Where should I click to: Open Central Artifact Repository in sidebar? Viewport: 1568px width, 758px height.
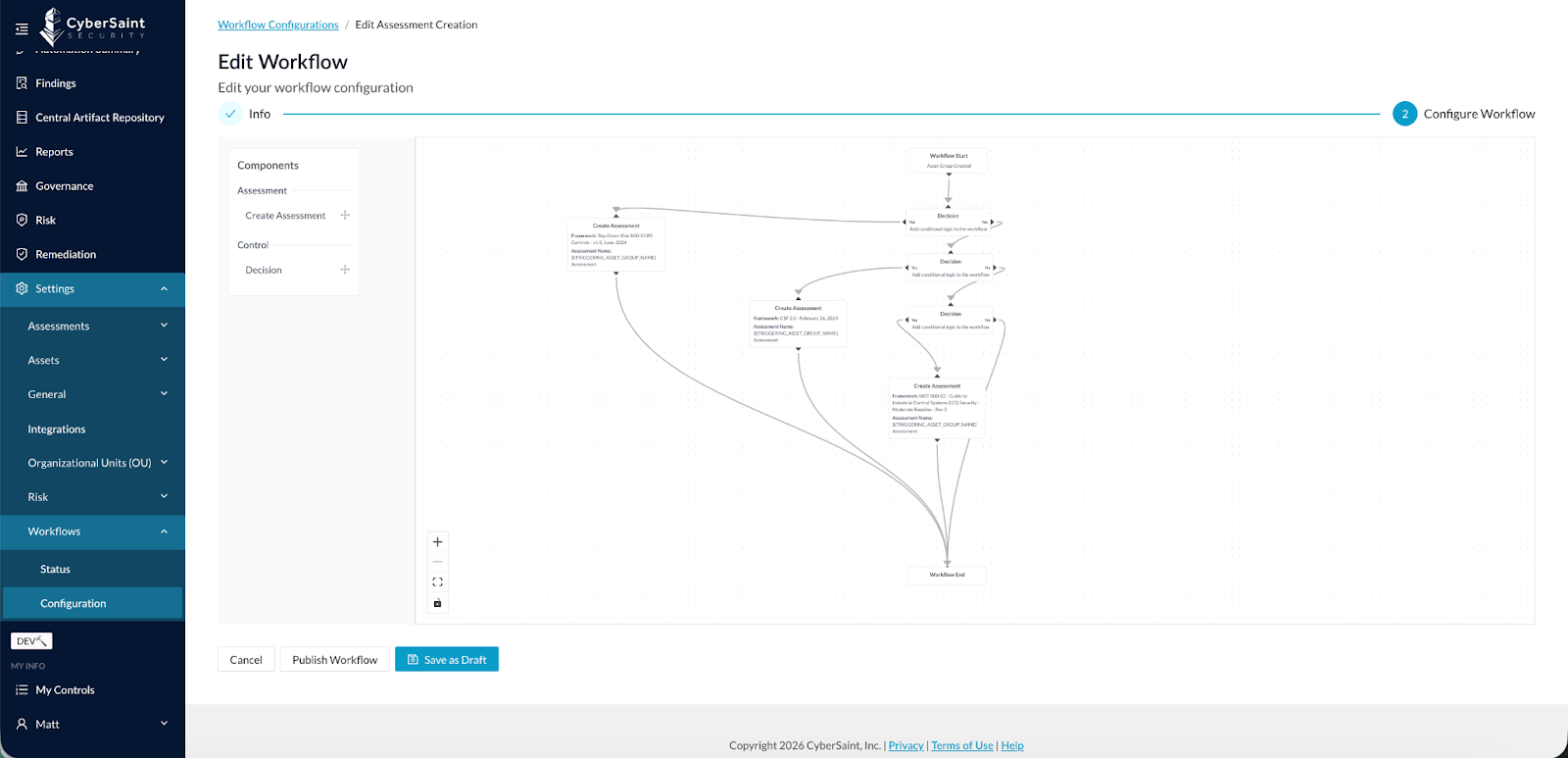tap(99, 118)
